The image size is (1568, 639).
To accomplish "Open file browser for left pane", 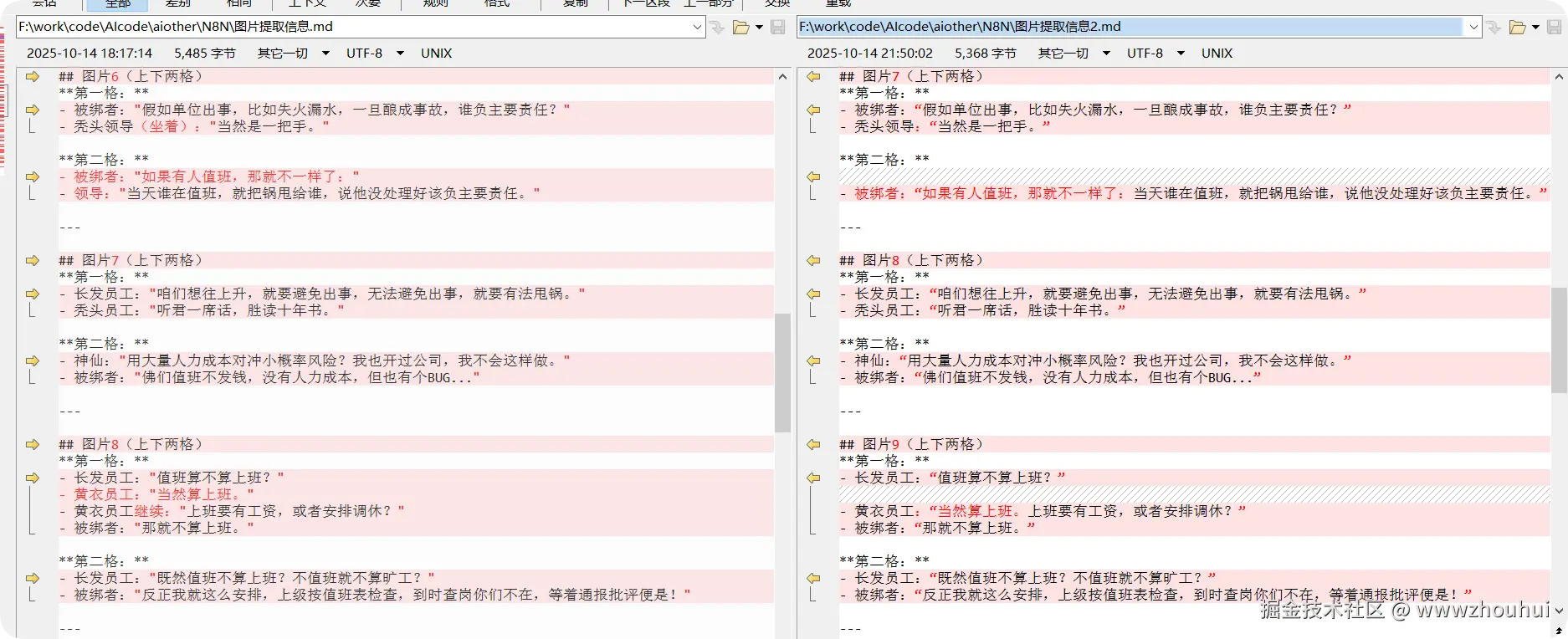I will [740, 28].
